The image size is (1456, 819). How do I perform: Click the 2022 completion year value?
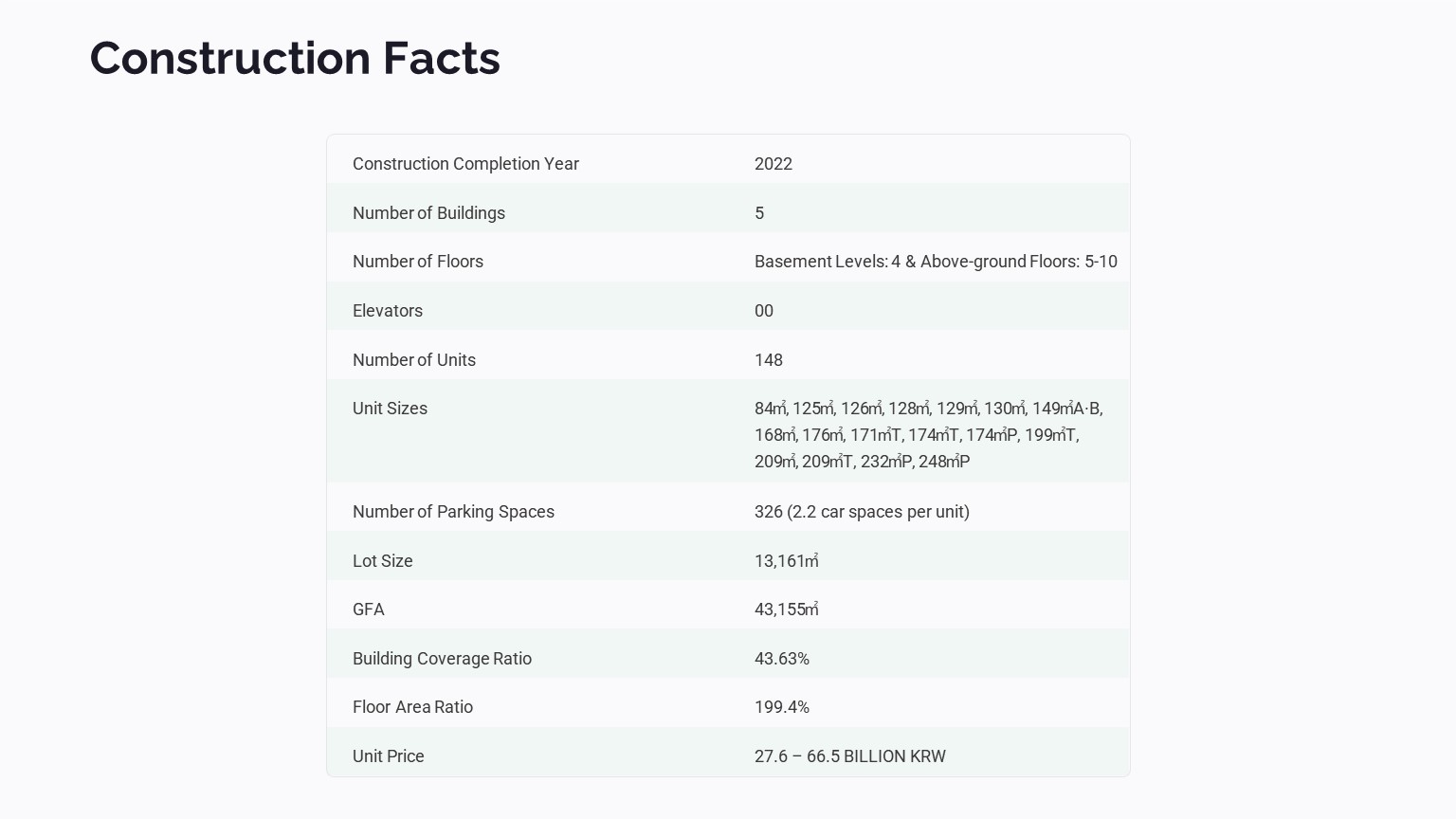click(x=773, y=164)
